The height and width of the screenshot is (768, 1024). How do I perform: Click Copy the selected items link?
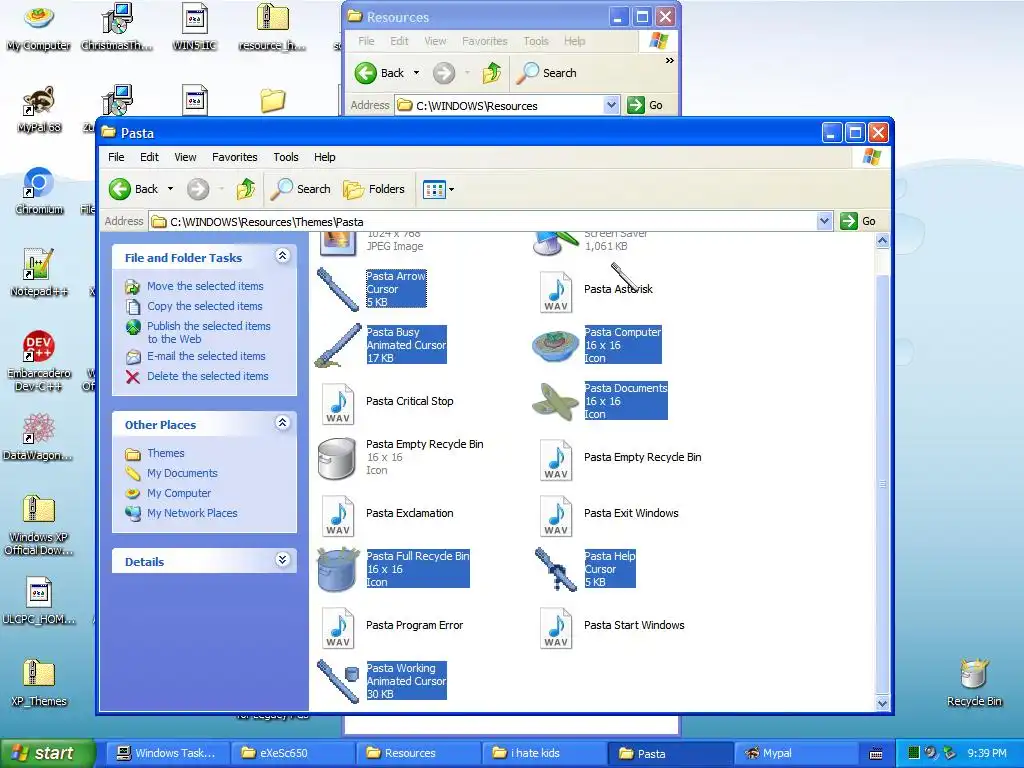[x=204, y=306]
